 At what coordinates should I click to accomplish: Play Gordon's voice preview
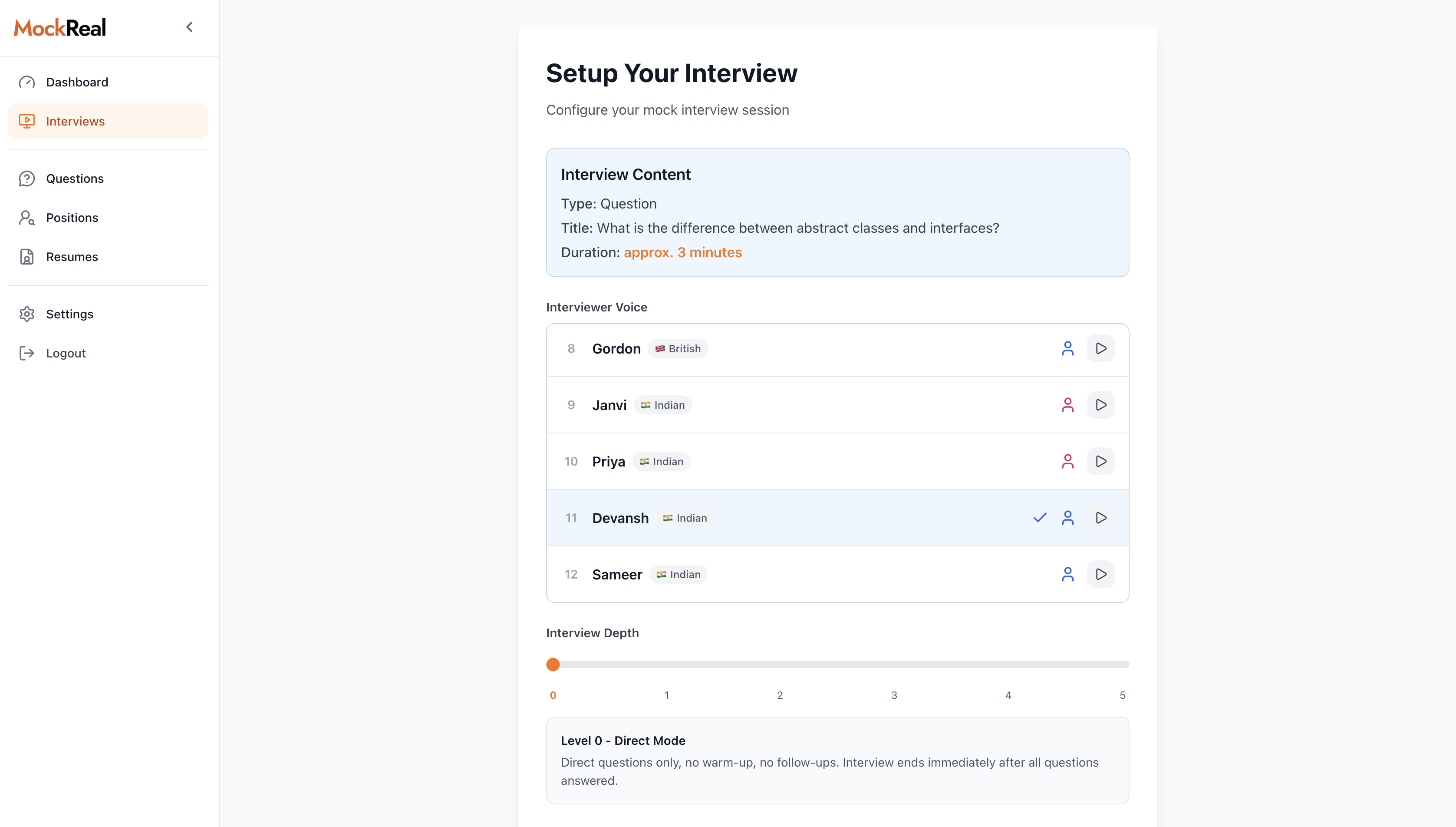(1100, 348)
